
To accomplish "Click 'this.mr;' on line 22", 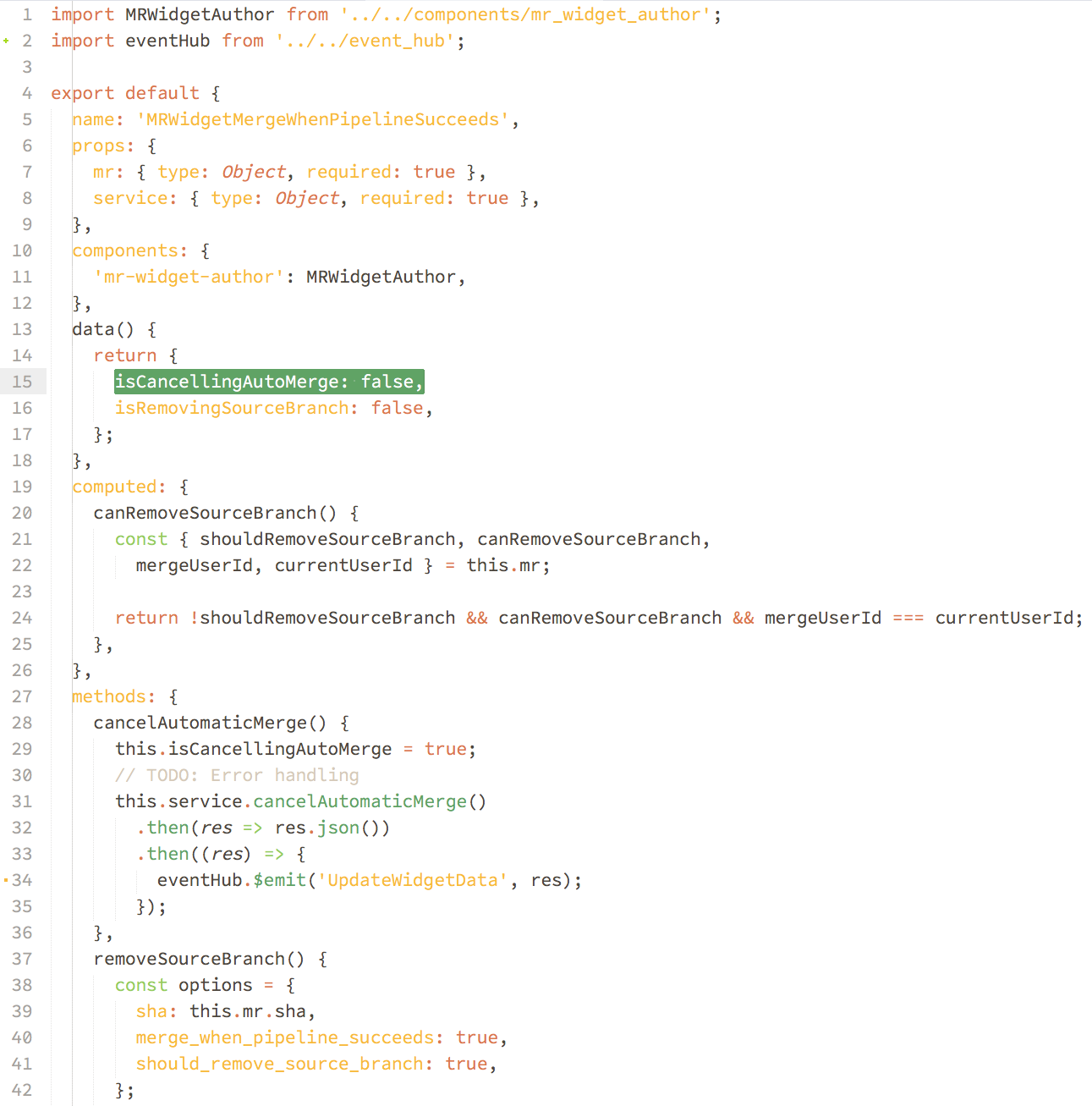I will click(508, 565).
